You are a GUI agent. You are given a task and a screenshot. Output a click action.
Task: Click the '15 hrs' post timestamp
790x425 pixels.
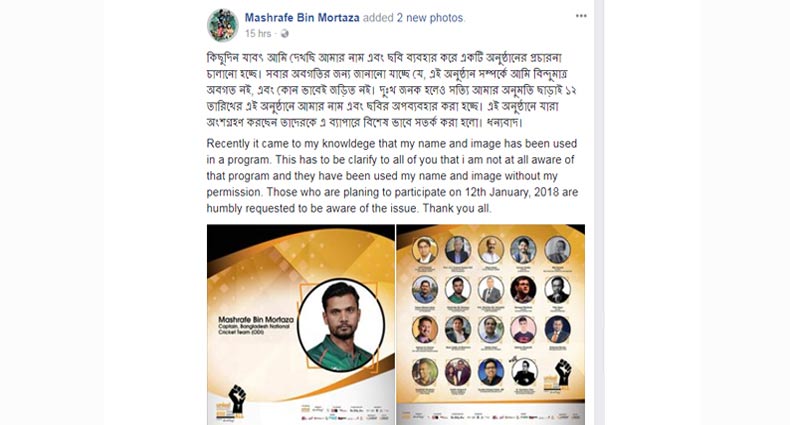coord(258,34)
